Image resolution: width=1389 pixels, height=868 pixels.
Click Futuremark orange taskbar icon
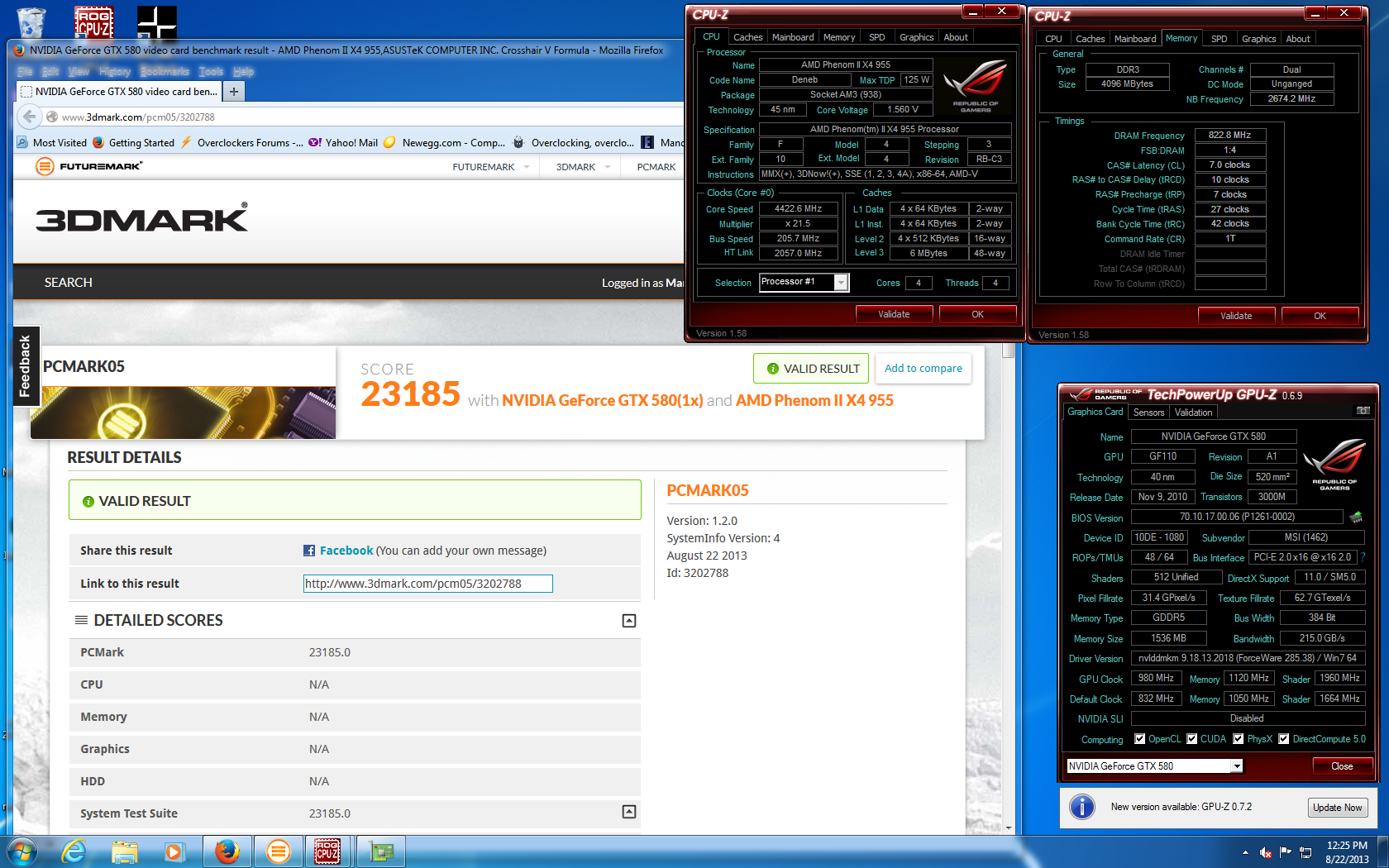coord(279,851)
